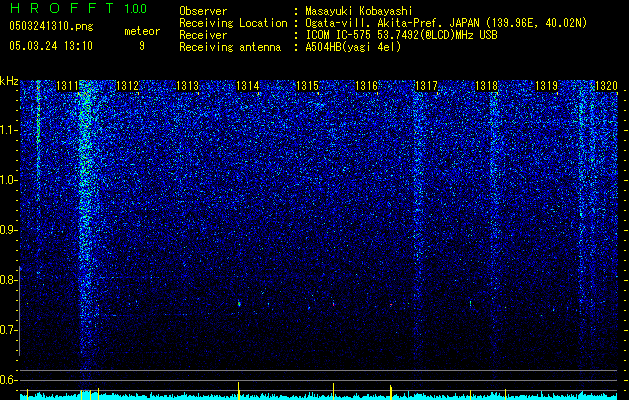Click the observer name Masayuki Kobayashi
This screenshot has width=629, height=400.
click(x=358, y=11)
